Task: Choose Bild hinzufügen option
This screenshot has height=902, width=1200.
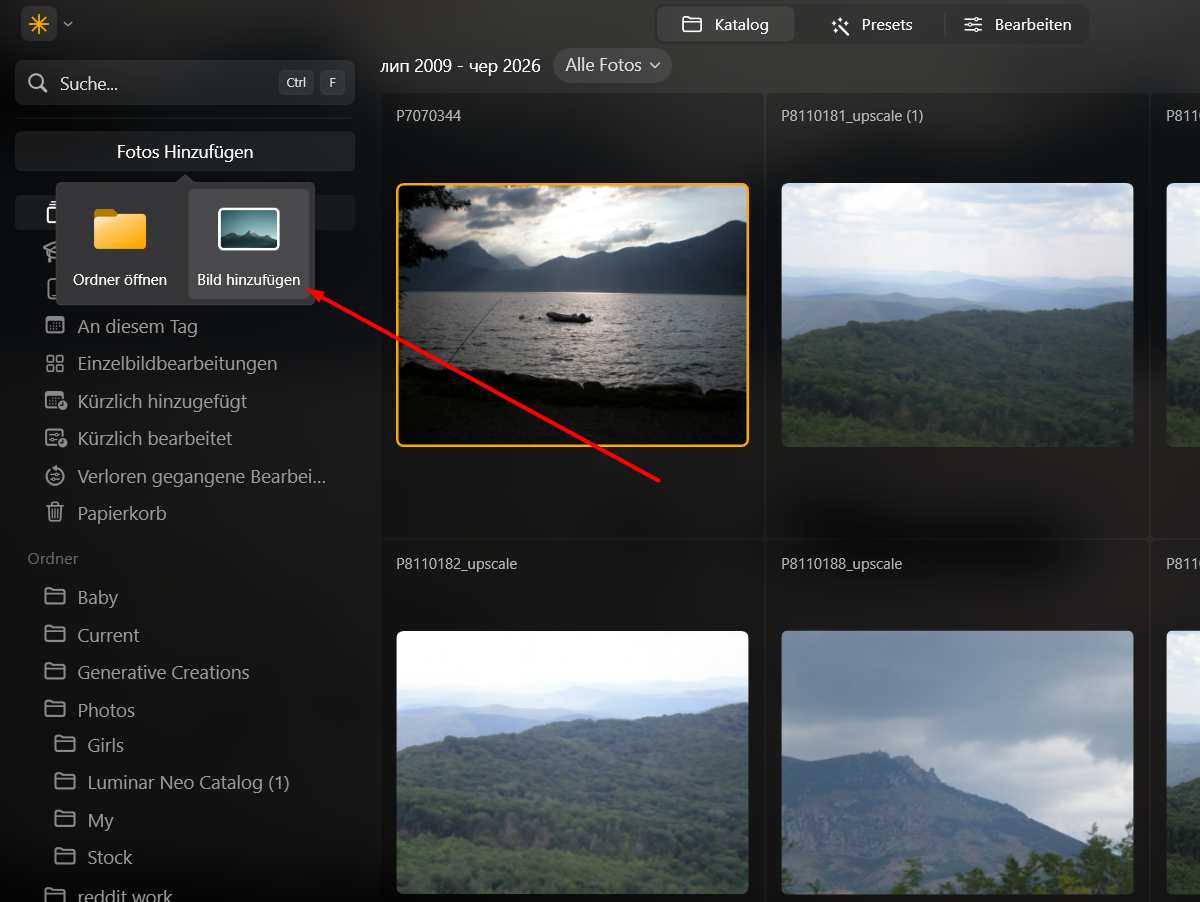Action: pyautogui.click(x=249, y=245)
